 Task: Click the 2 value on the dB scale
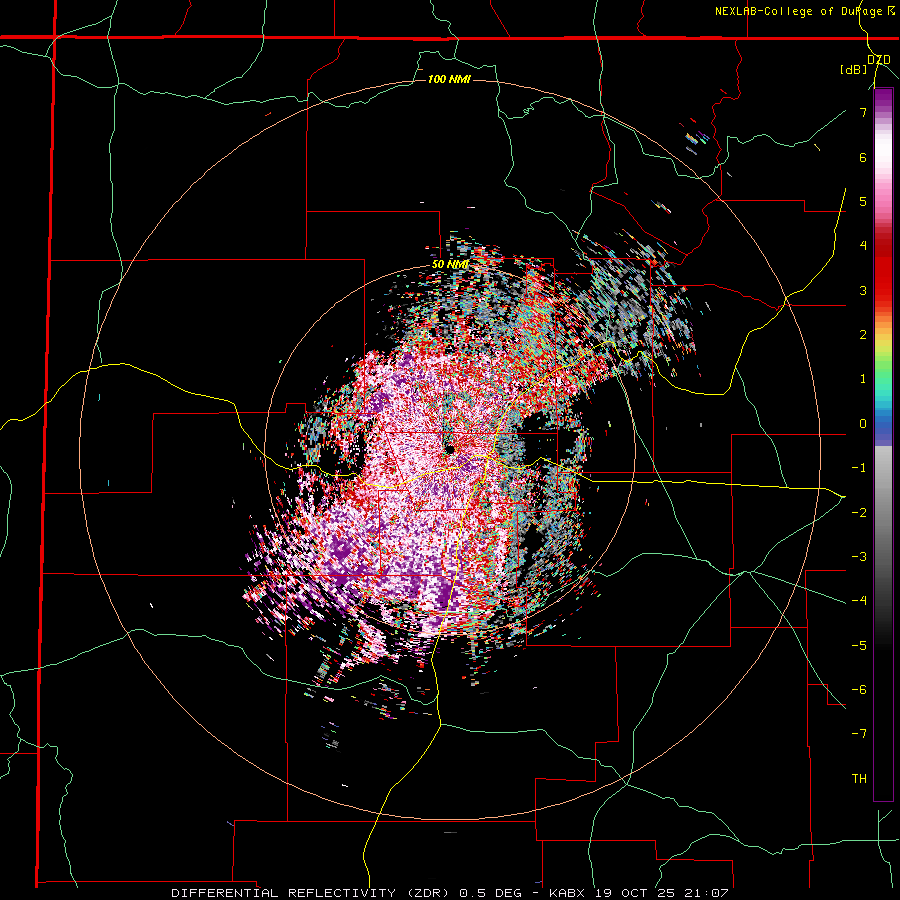click(x=863, y=335)
